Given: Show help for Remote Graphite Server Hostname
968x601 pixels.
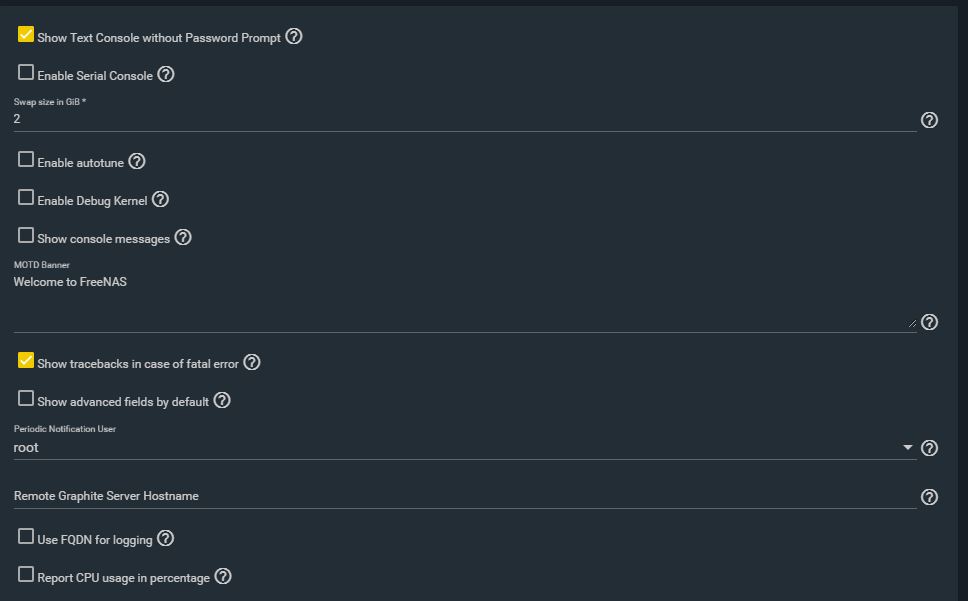Looking at the screenshot, I should click(x=929, y=497).
